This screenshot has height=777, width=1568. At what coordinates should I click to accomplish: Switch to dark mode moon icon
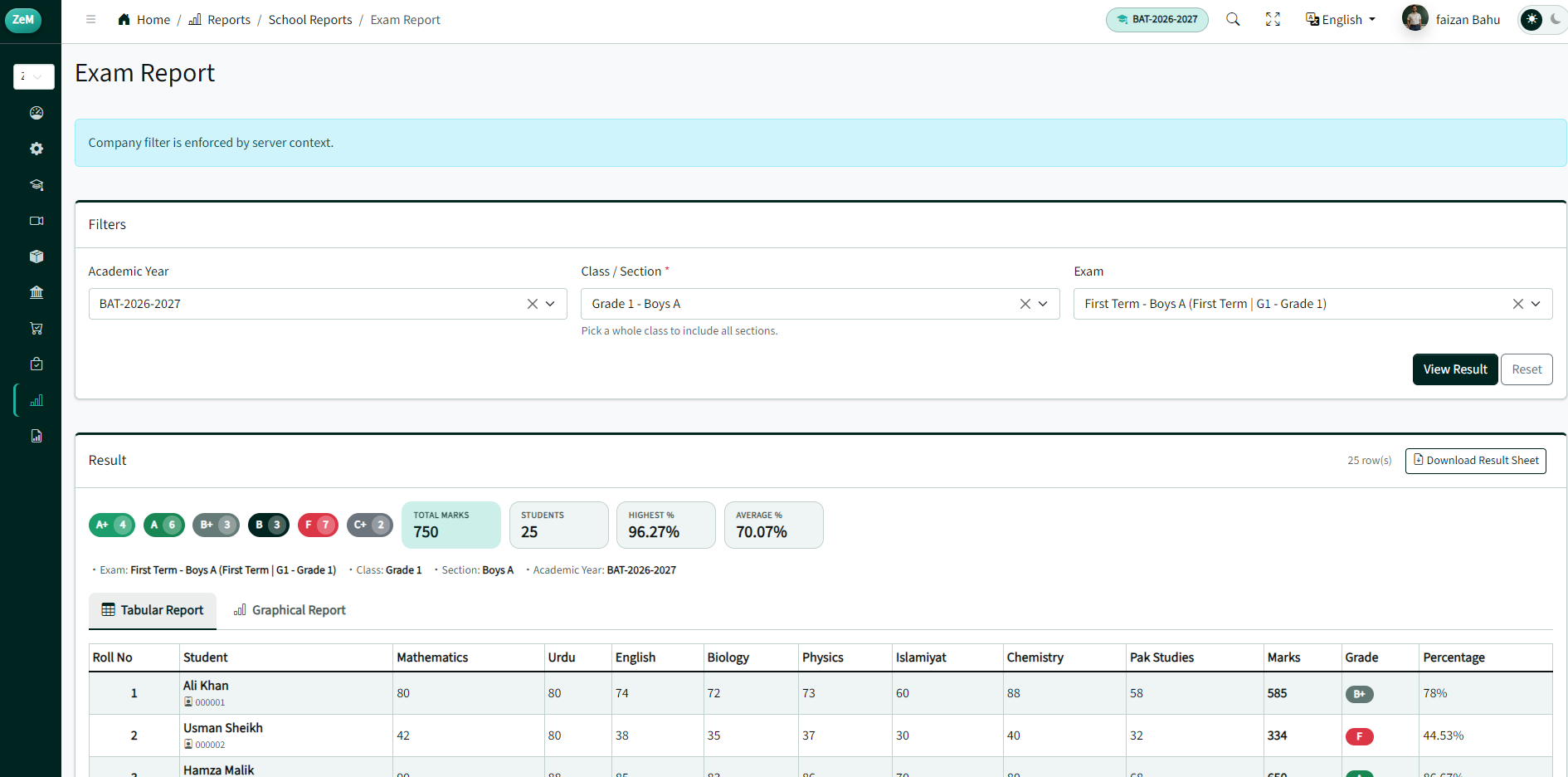pyautogui.click(x=1556, y=19)
